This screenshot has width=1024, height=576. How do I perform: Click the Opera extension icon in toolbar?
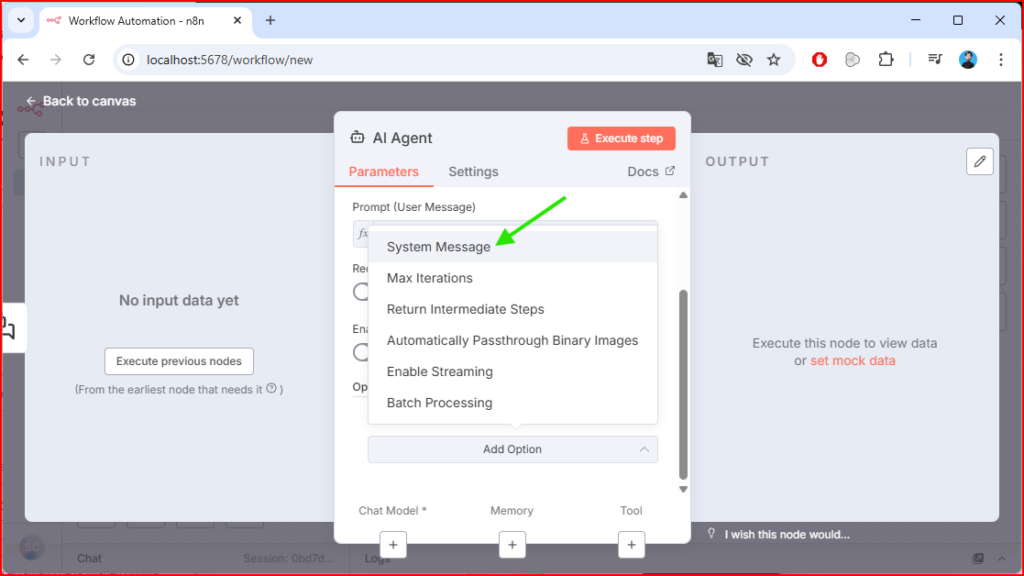click(x=819, y=60)
